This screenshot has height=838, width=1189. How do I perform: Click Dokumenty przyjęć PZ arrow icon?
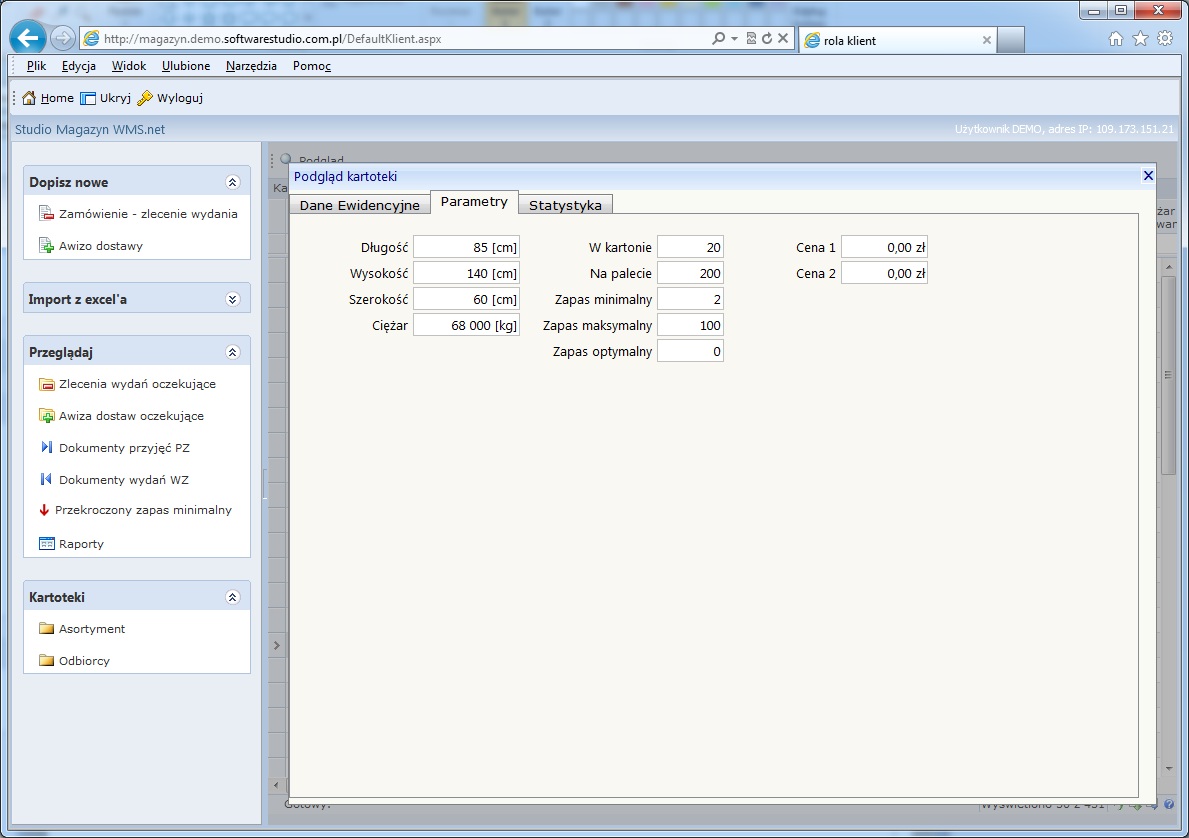[46, 447]
